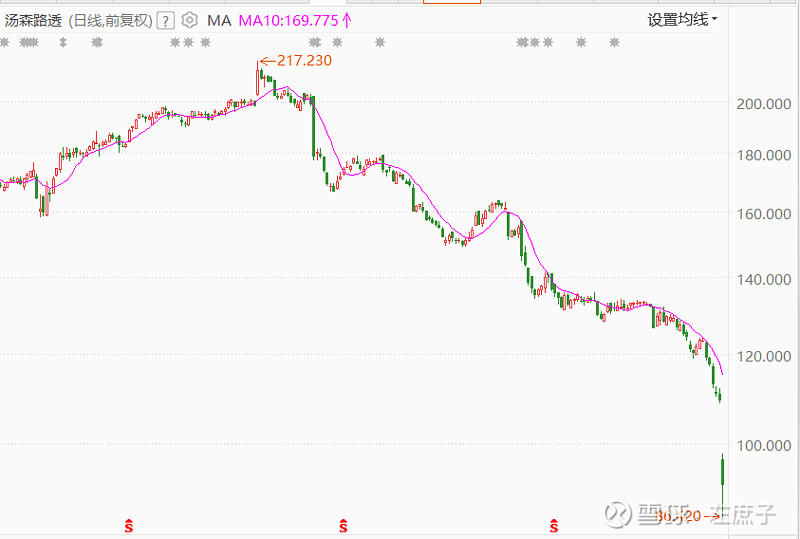Screen dimensions: 800x539
Task: Click the middle red S marker
Action: (343, 524)
